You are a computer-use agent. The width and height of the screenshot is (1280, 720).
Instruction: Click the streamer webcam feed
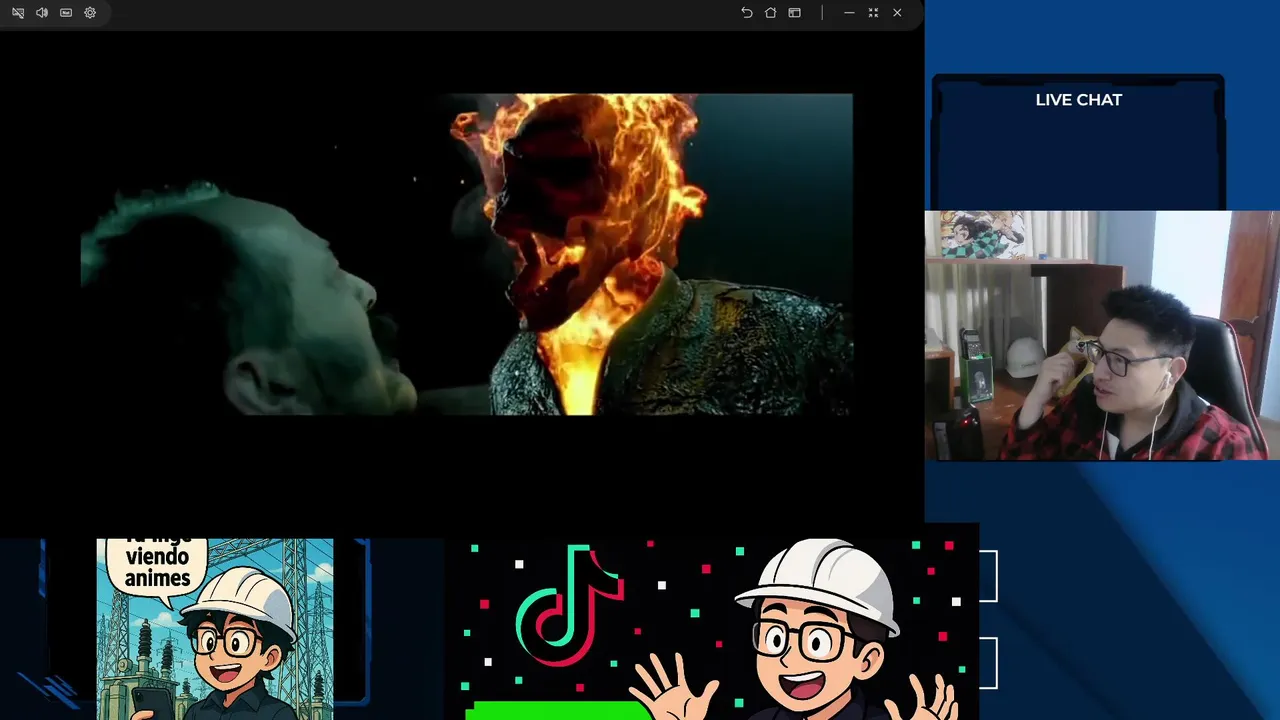1102,335
